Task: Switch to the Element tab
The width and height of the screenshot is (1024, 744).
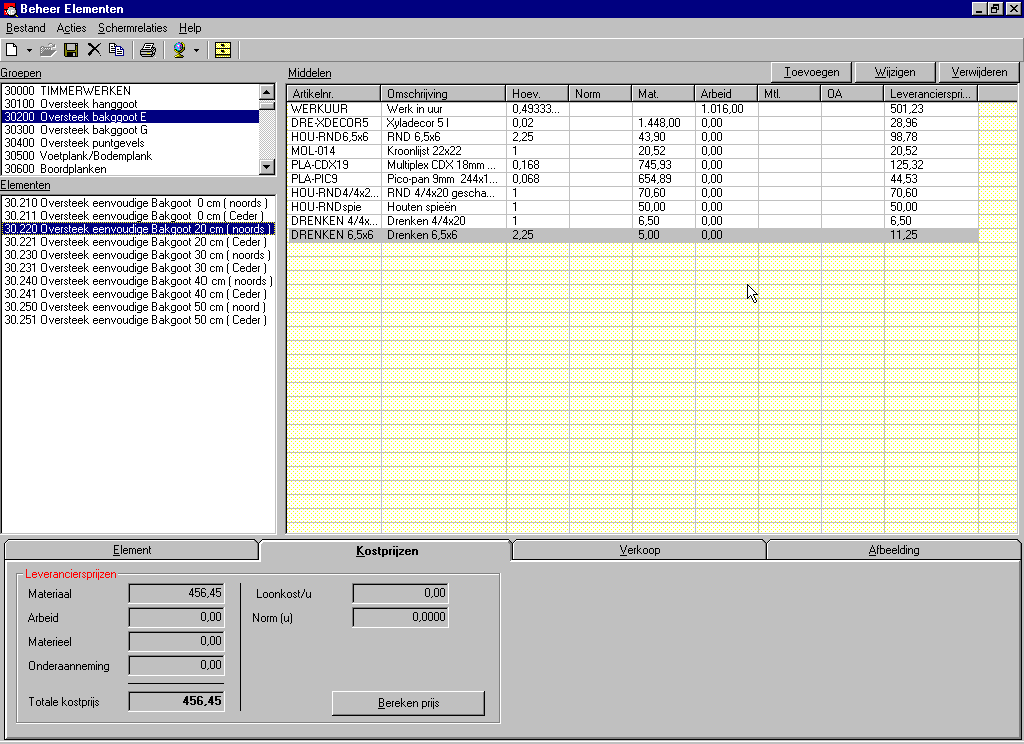Action: pos(132,550)
